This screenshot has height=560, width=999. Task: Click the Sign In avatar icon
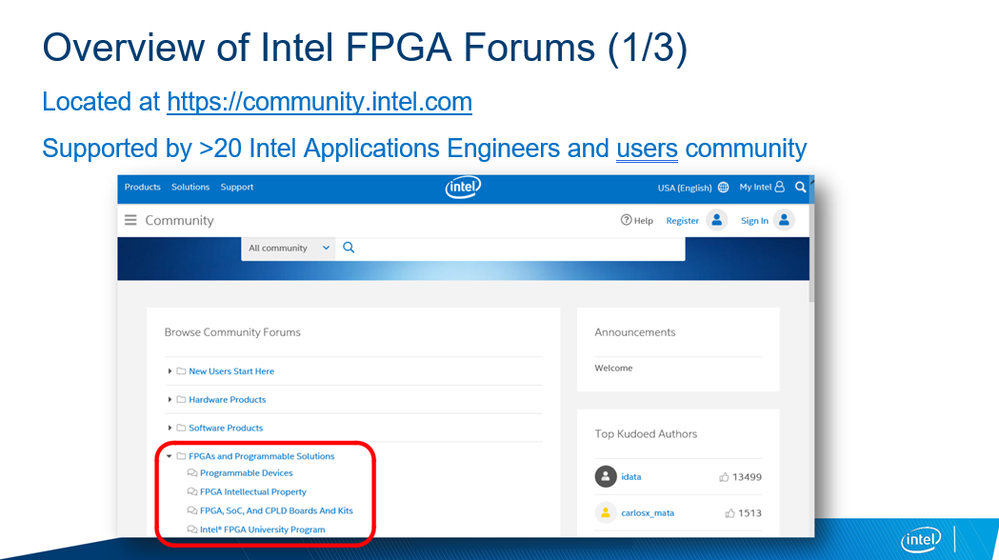pos(784,220)
